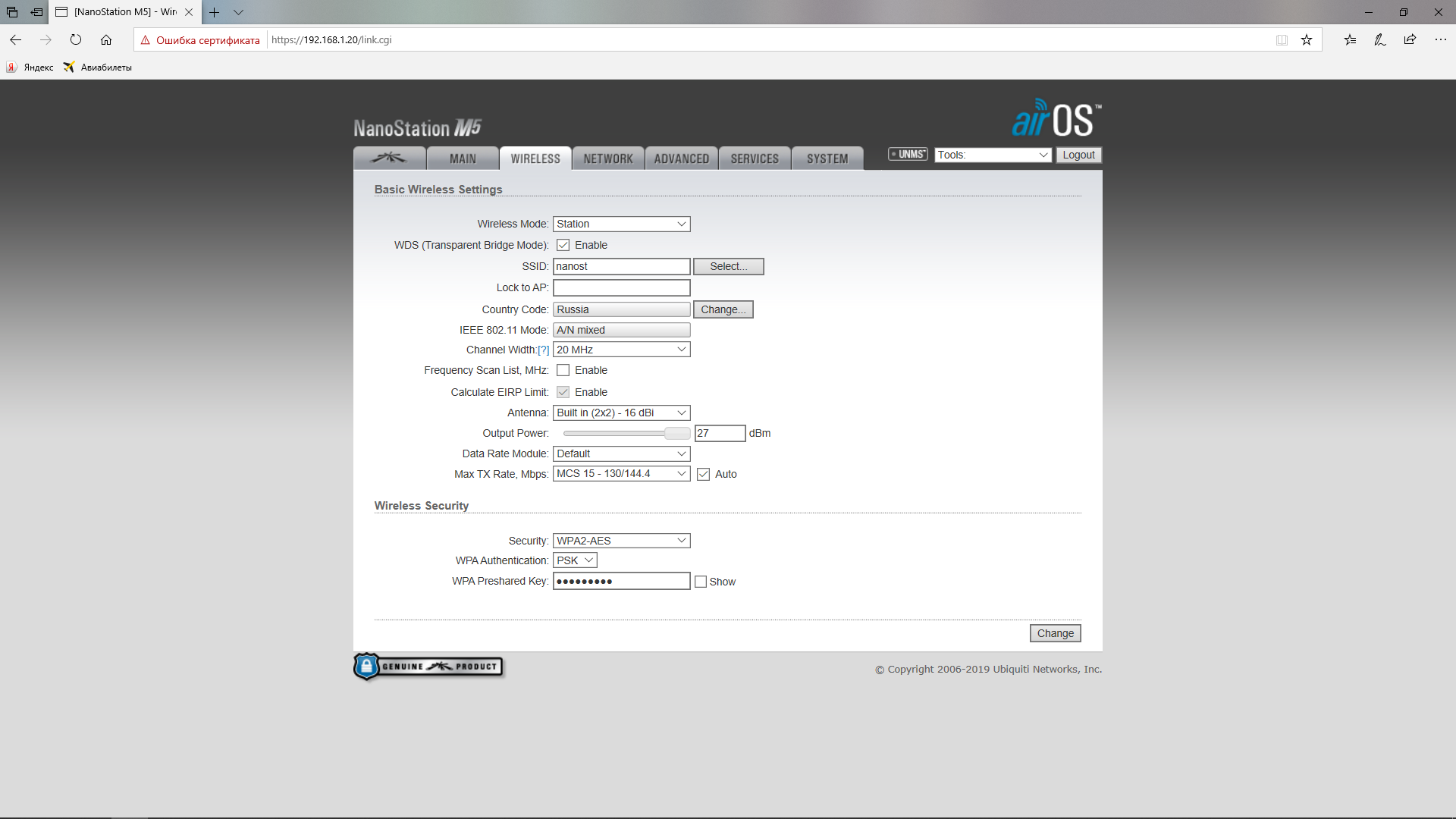Check Show preshared key box

pos(701,582)
